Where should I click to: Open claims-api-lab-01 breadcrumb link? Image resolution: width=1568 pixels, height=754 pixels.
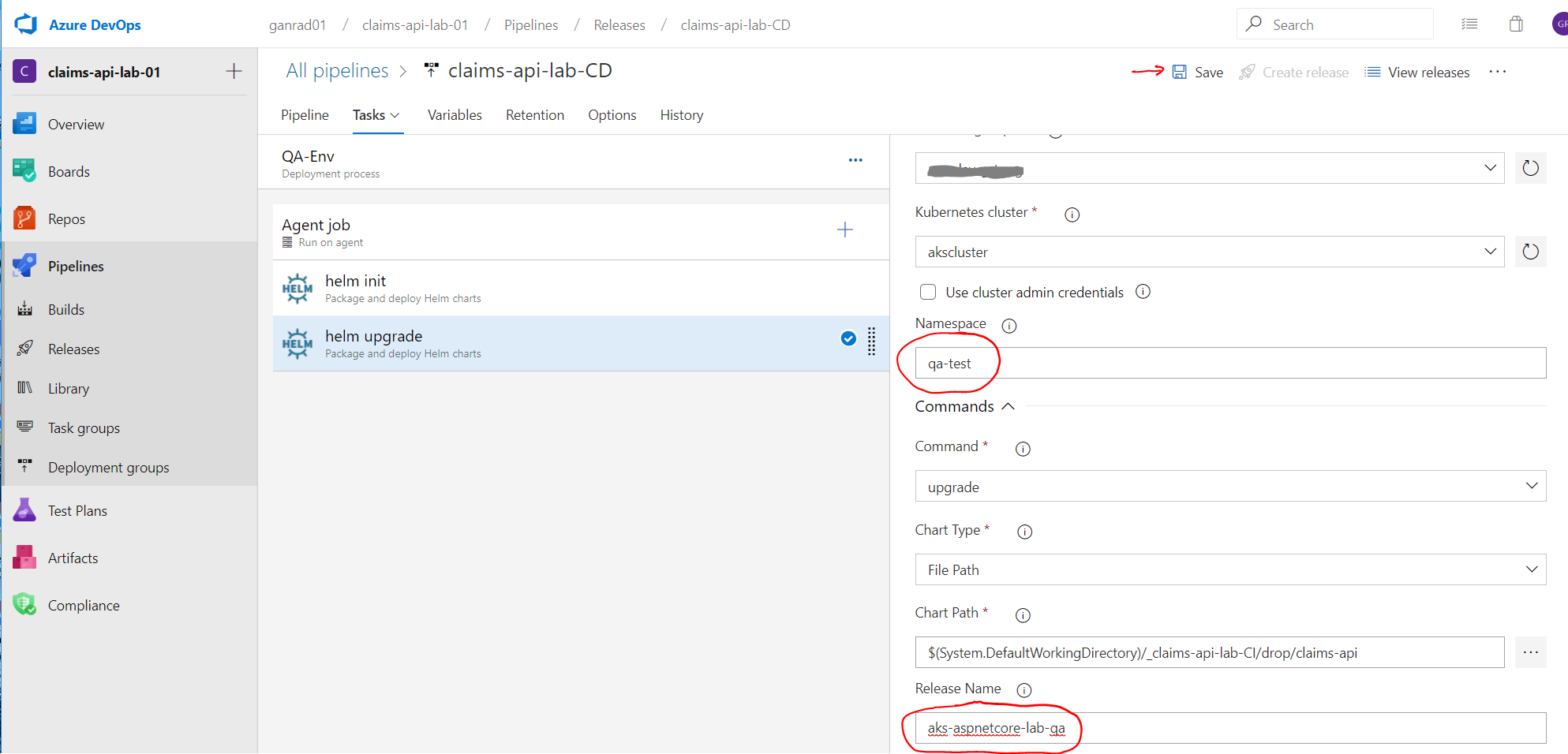coord(415,25)
